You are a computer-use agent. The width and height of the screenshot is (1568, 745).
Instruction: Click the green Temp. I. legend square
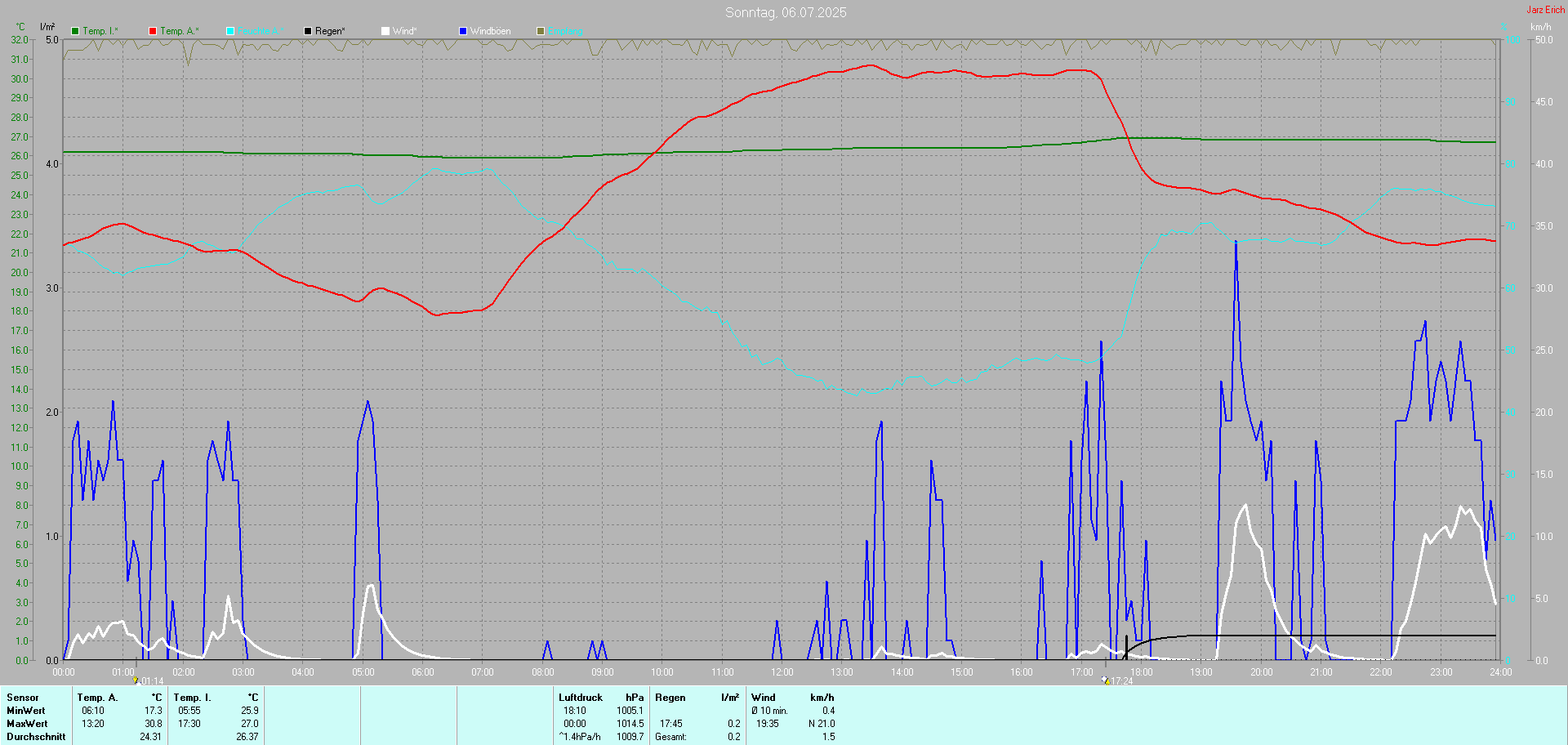tap(75, 31)
